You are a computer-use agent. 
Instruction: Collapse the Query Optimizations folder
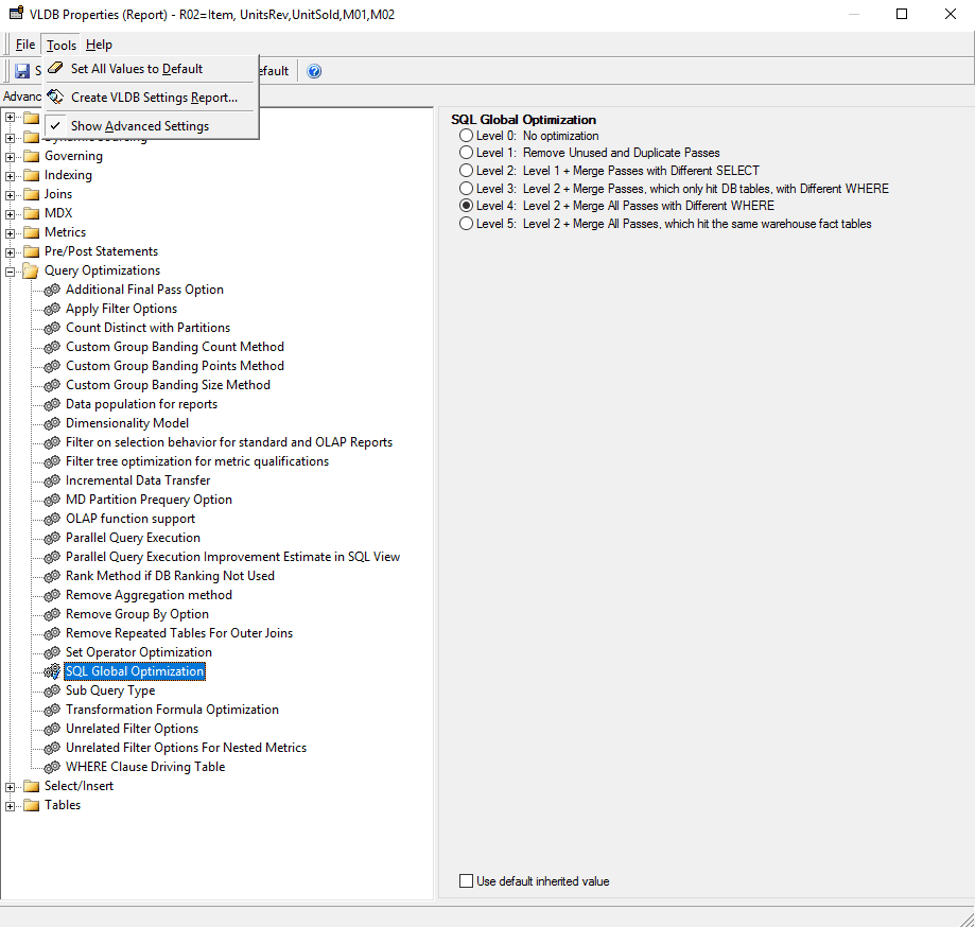(11, 271)
